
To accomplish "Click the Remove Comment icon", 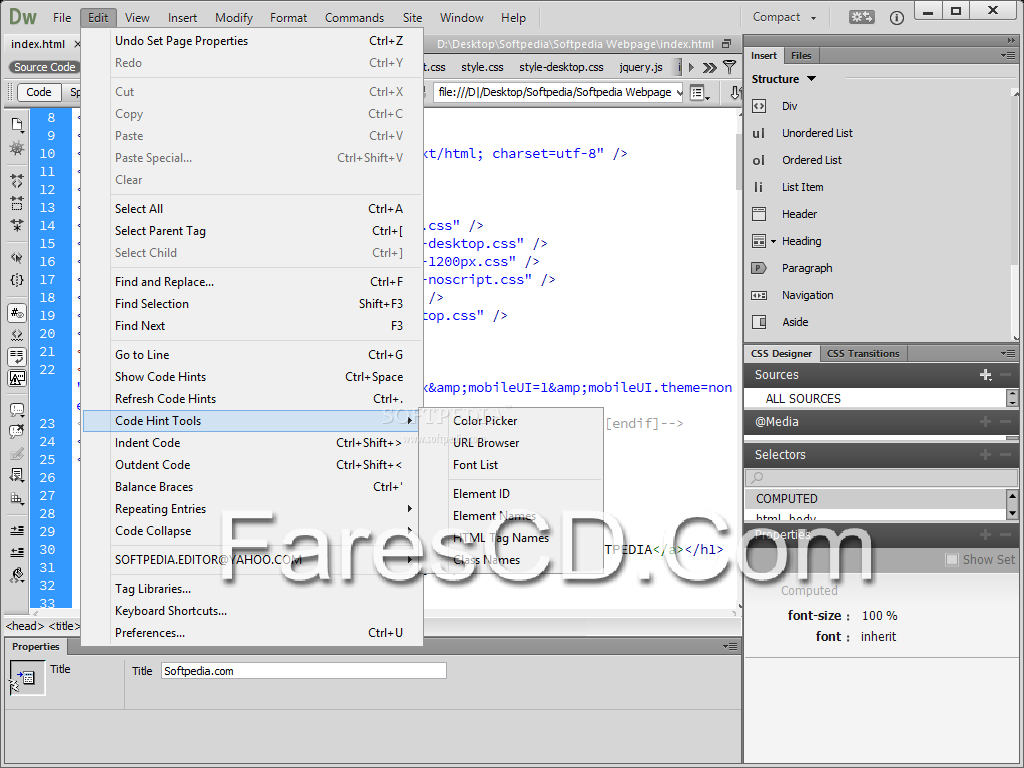I will pyautogui.click(x=17, y=432).
